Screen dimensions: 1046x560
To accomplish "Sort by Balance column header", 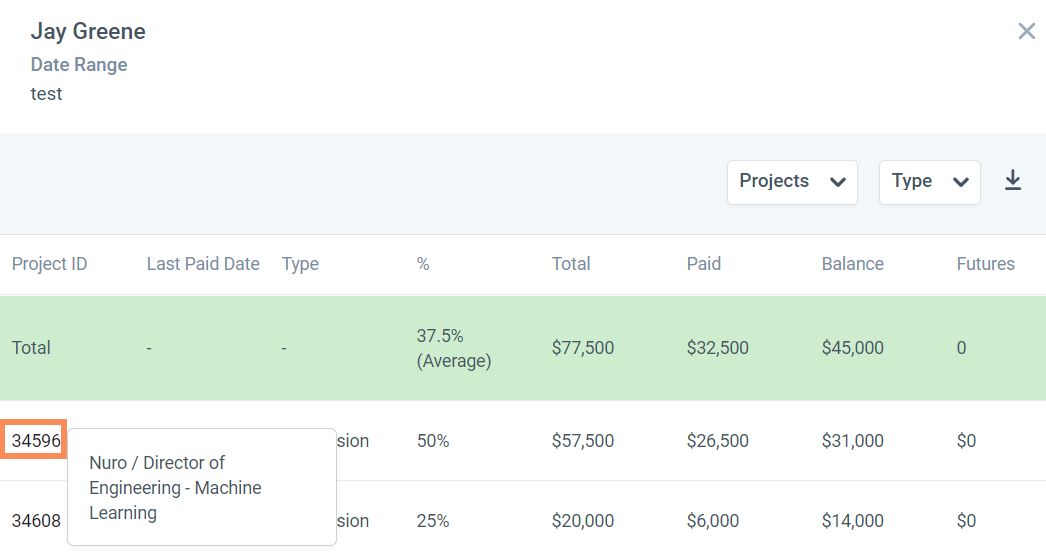I will click(853, 264).
